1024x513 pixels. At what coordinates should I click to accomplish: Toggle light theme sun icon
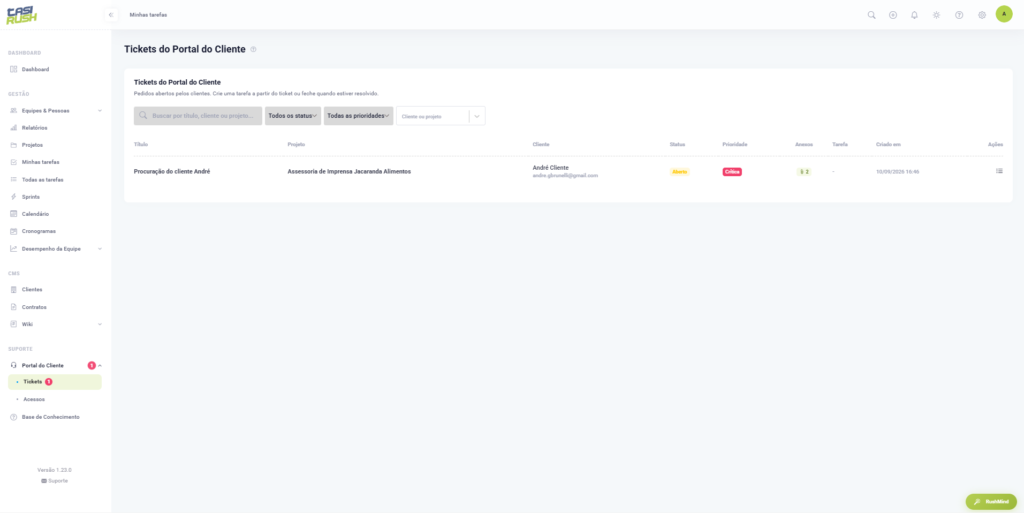[x=936, y=15]
